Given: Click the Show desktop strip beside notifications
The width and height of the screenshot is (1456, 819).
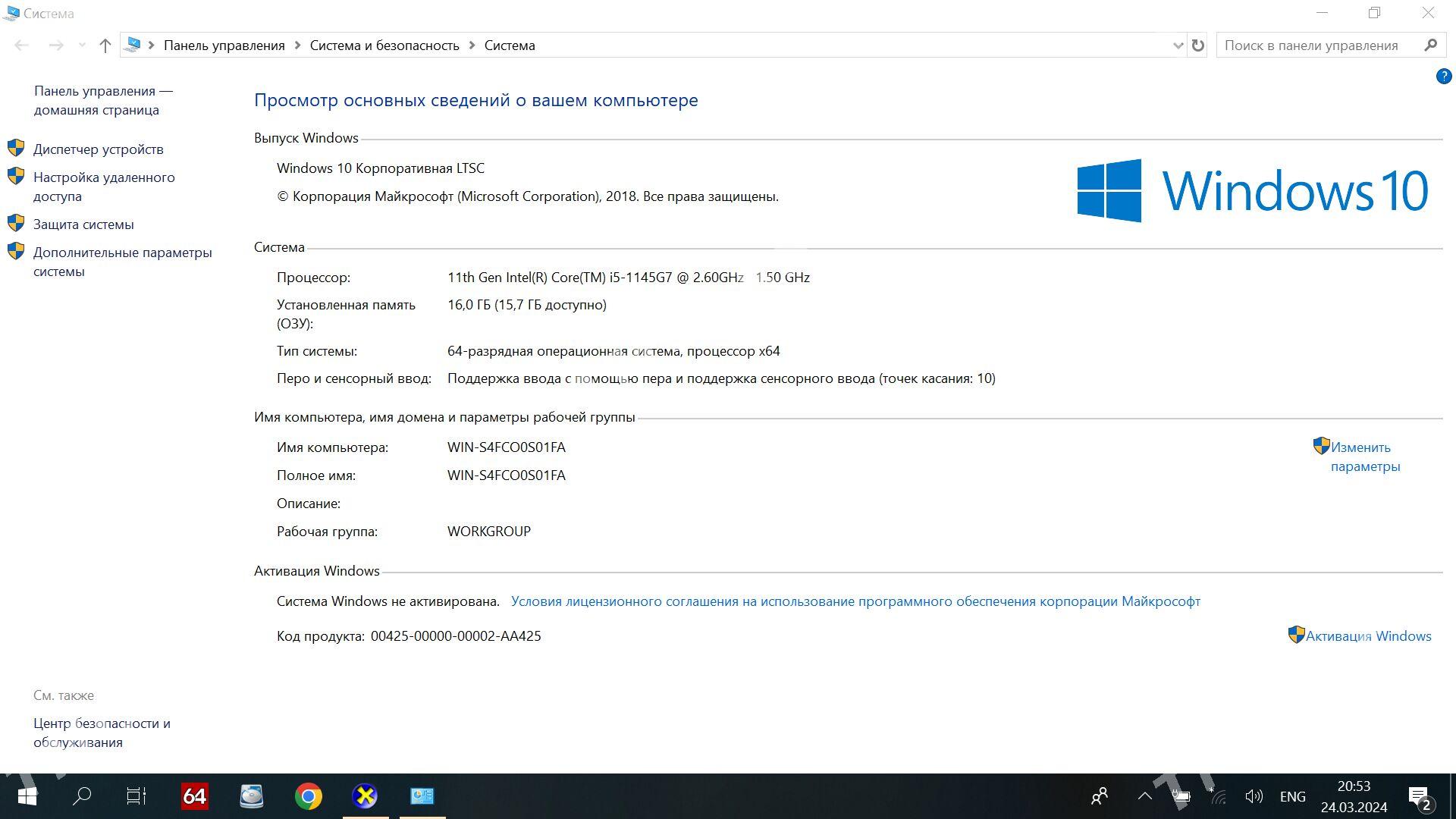Looking at the screenshot, I should point(1453,796).
